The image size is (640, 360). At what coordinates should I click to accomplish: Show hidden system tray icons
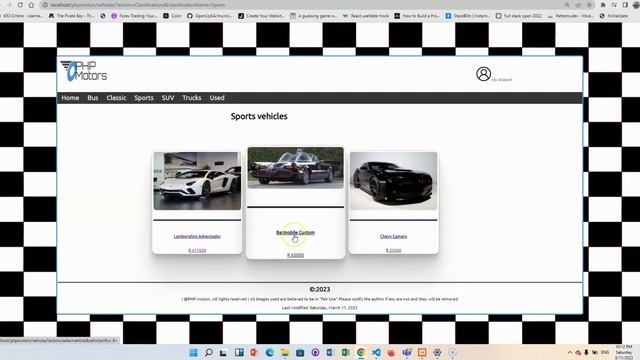(570, 352)
